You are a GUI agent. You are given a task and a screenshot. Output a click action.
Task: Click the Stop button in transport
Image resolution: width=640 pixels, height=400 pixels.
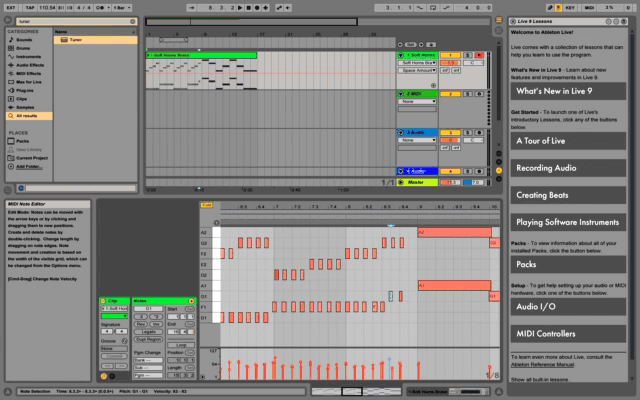tap(249, 7)
